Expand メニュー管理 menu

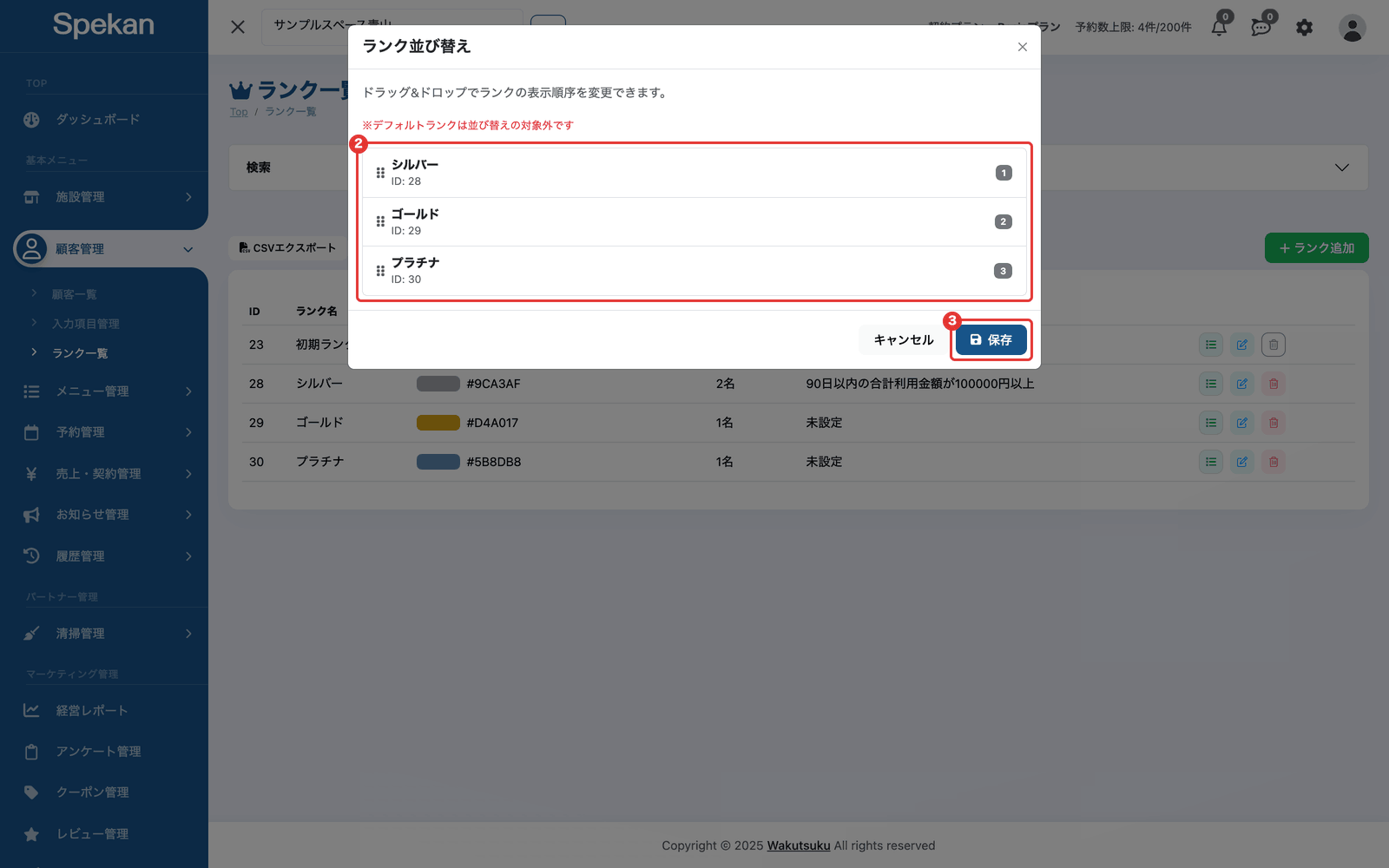pos(104,391)
